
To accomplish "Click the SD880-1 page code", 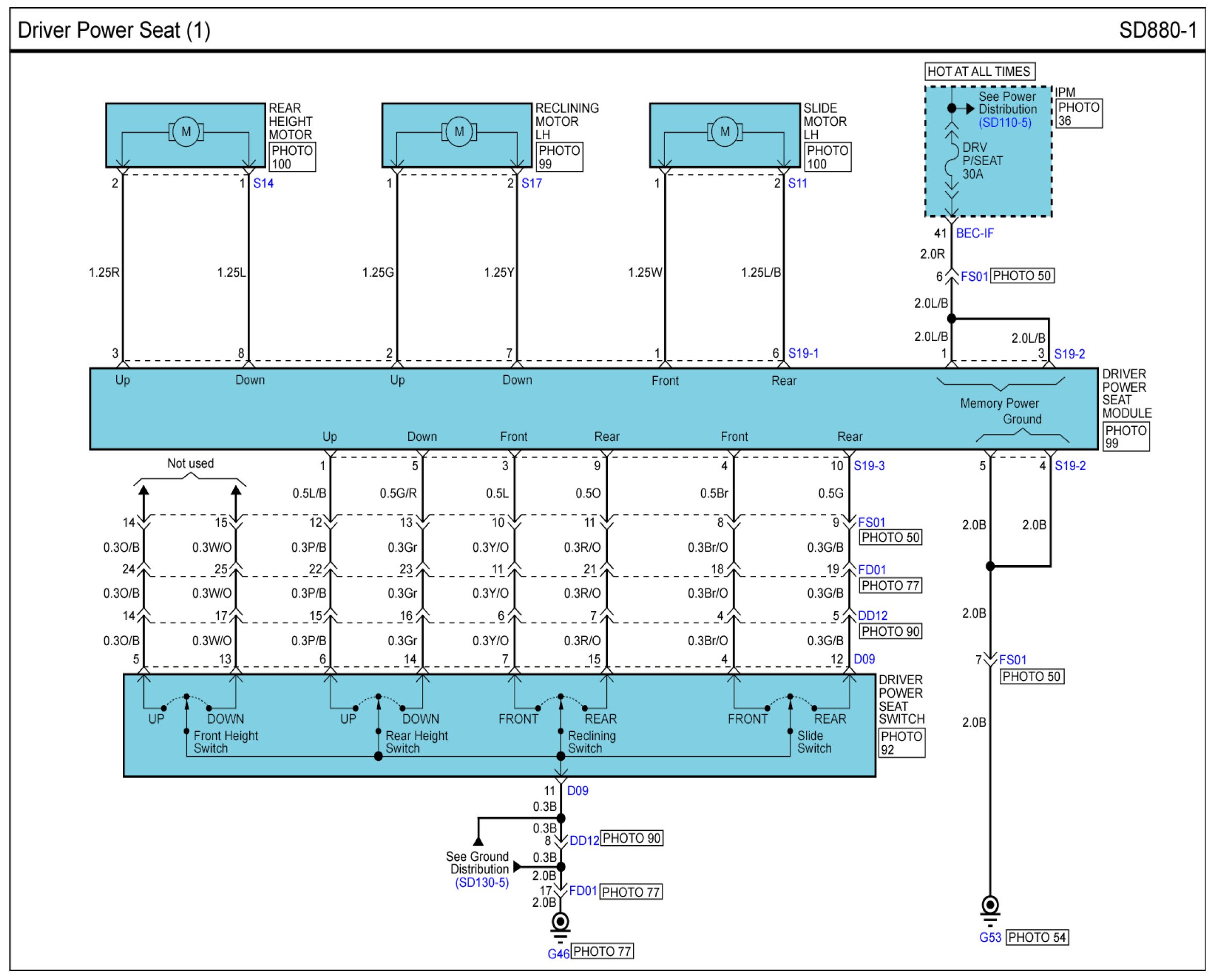I will click(x=1158, y=30).
